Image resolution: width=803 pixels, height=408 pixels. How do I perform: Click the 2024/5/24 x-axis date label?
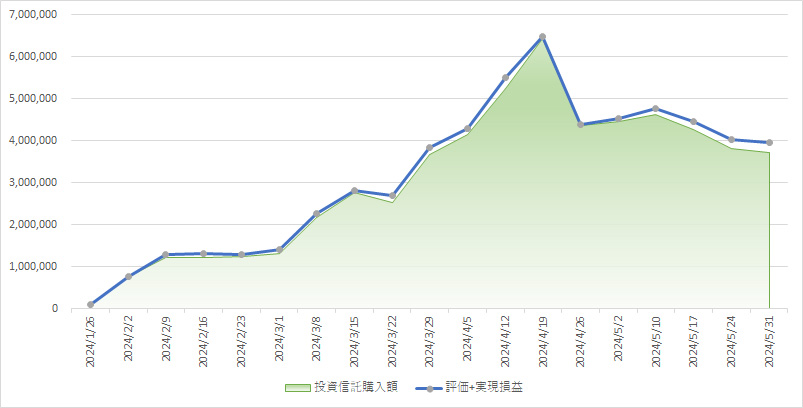[731, 341]
